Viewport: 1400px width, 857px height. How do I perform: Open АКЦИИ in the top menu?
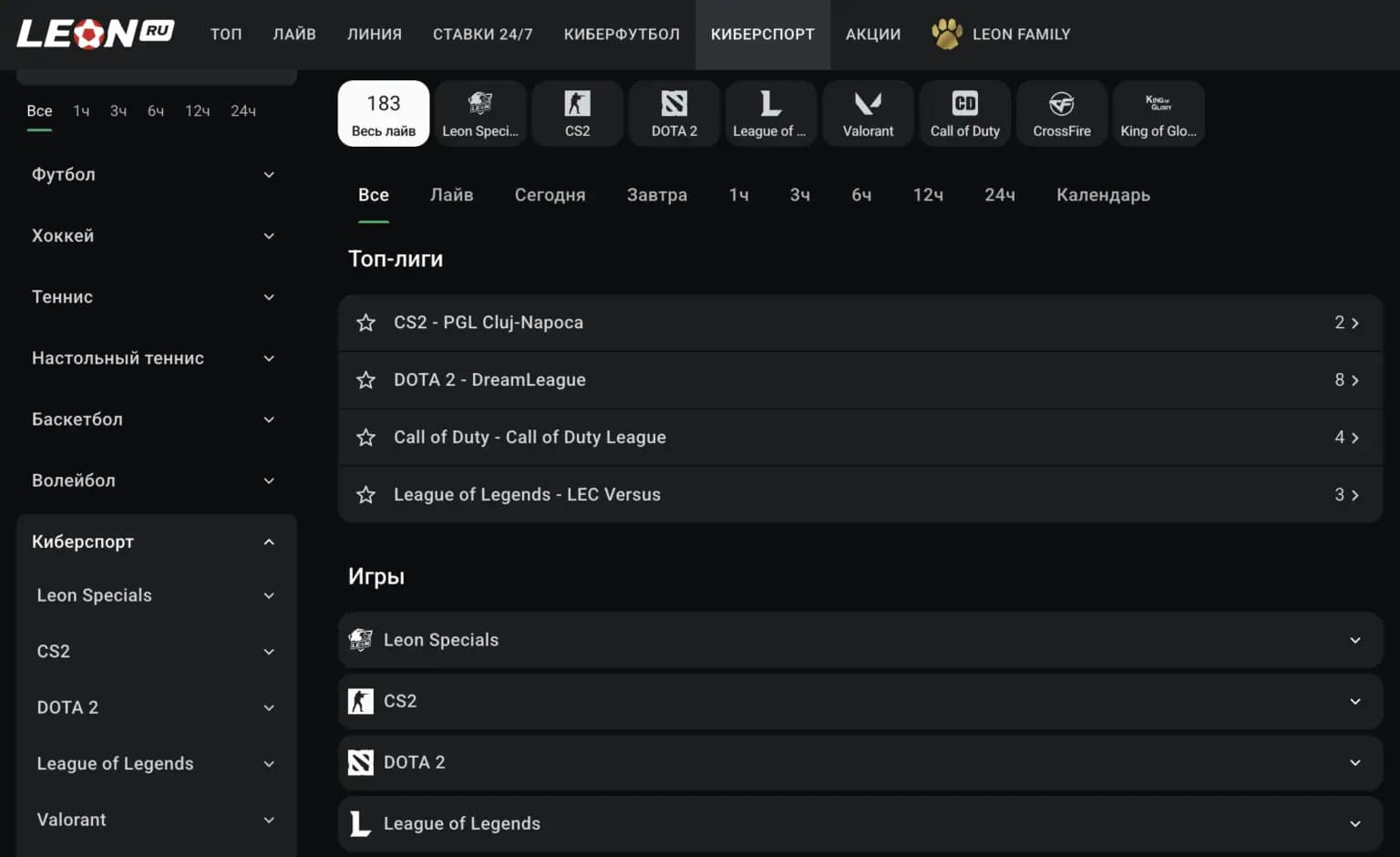click(873, 35)
